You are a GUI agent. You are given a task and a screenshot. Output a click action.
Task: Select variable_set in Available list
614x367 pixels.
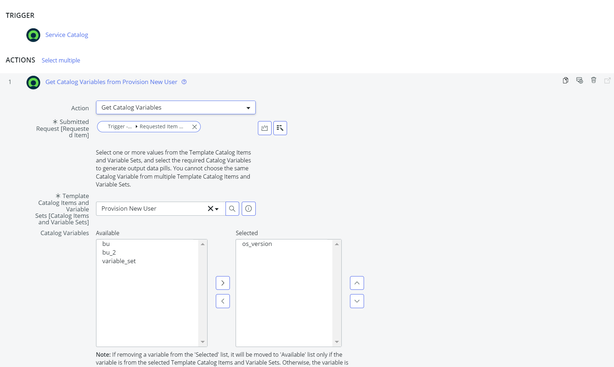click(119, 261)
